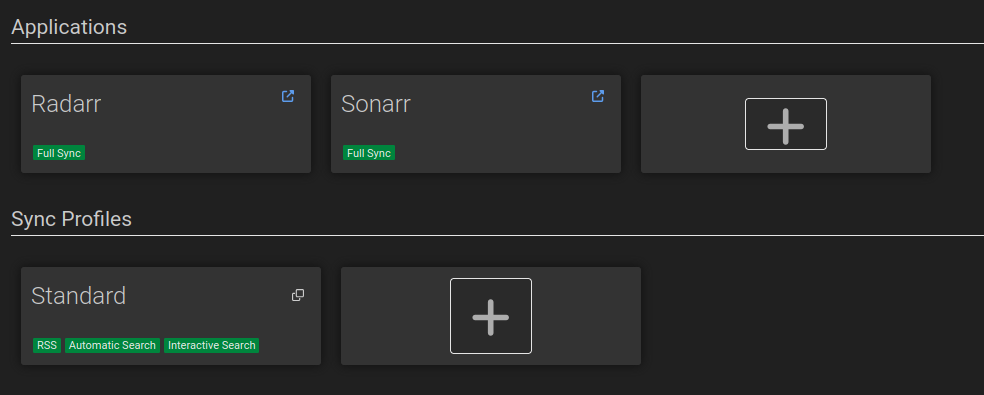Viewport: 984px width, 395px height.
Task: Open the Sonarr application settings card
Action: coord(476,124)
